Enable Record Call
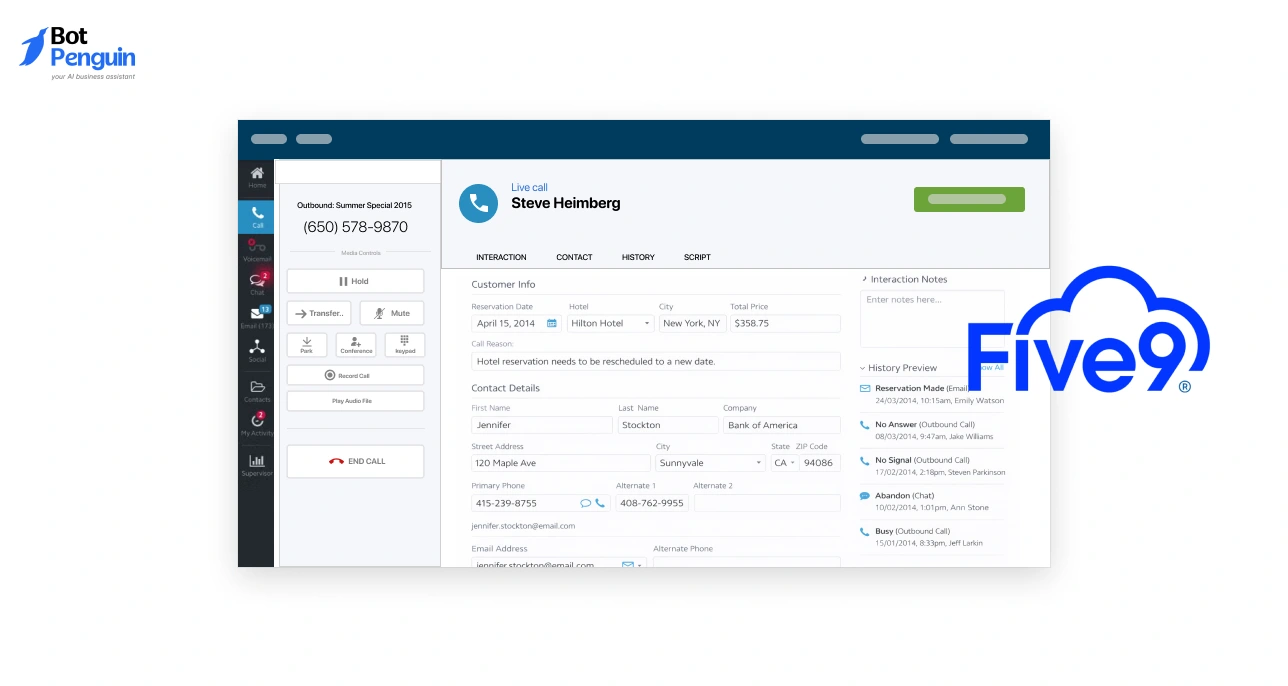 click(x=355, y=375)
